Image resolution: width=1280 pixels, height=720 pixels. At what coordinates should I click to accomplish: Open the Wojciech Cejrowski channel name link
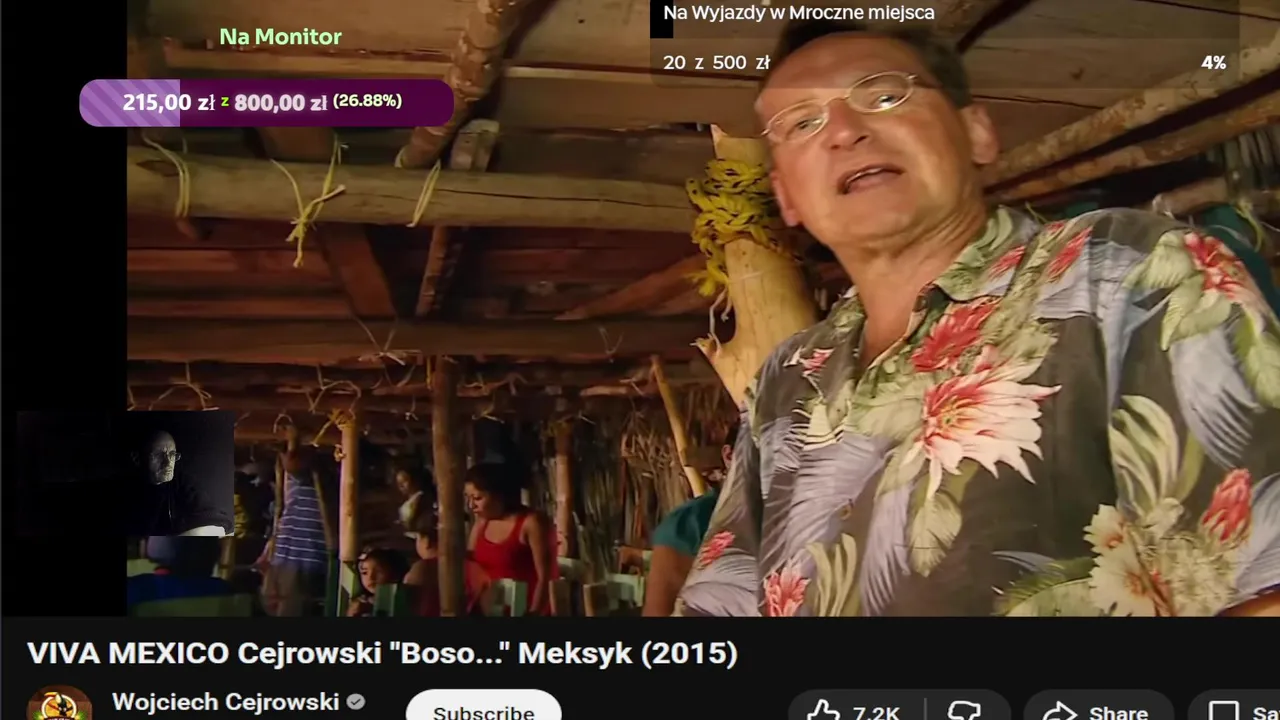coord(226,702)
